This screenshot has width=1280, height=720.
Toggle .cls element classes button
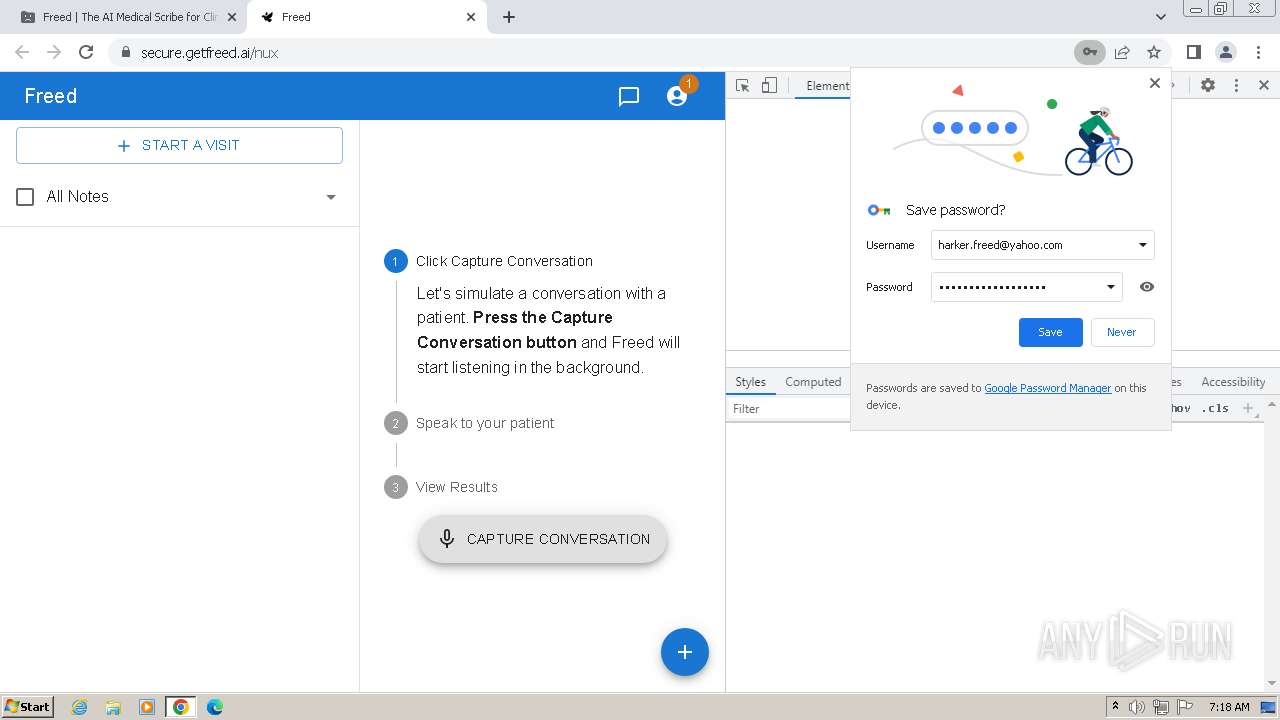point(1216,408)
